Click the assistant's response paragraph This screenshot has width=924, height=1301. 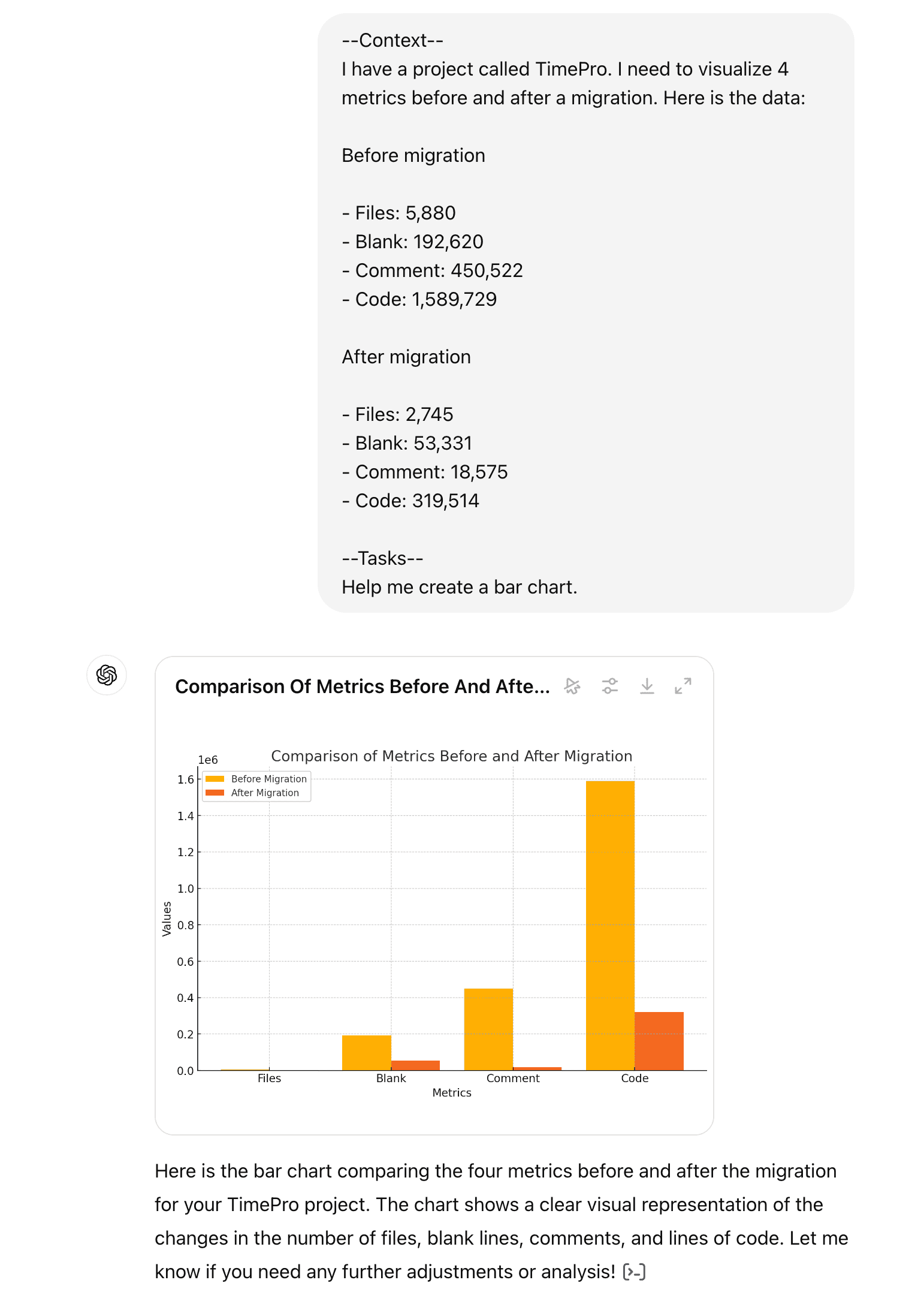[501, 1221]
